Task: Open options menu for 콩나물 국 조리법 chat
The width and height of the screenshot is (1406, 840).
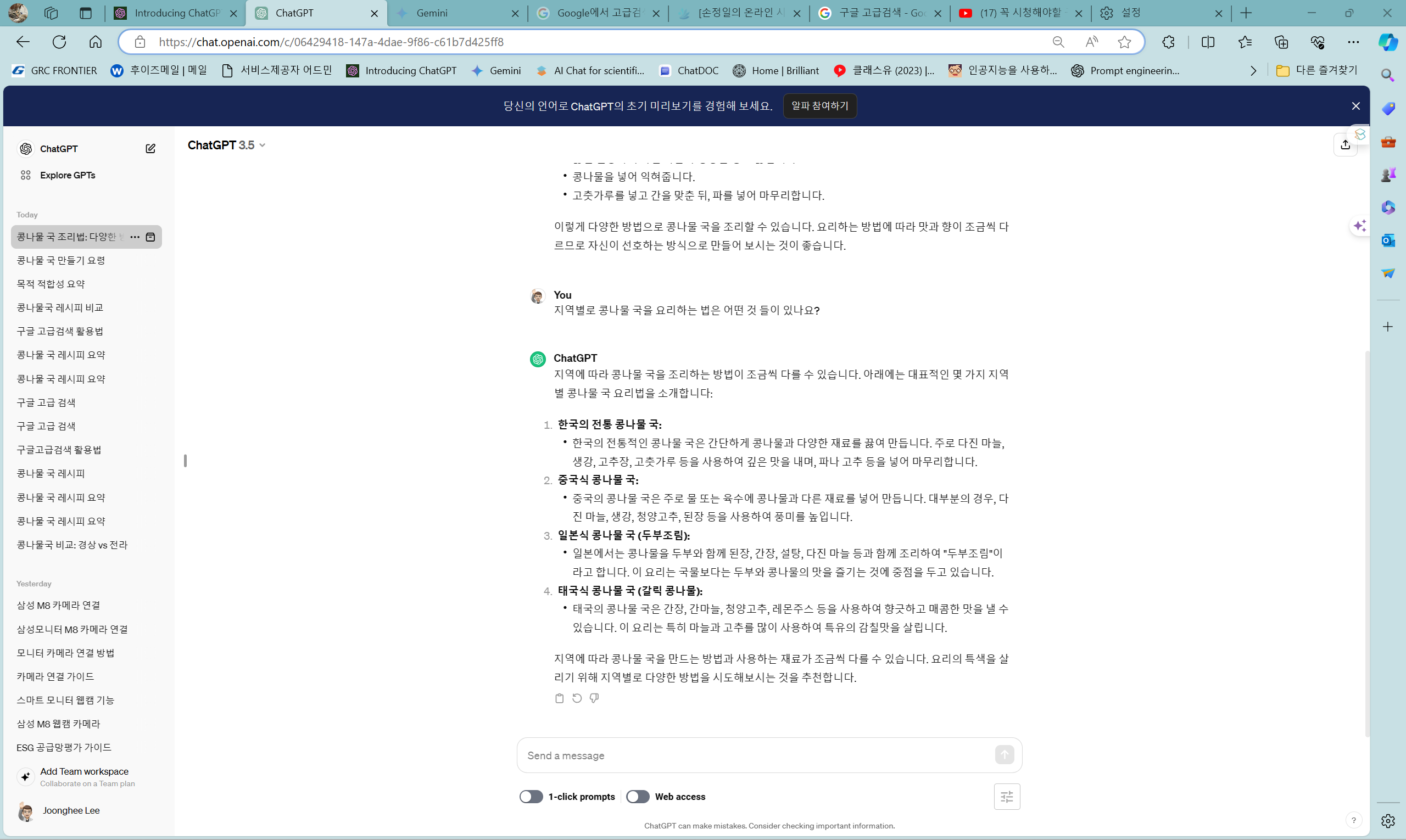Action: [x=135, y=237]
